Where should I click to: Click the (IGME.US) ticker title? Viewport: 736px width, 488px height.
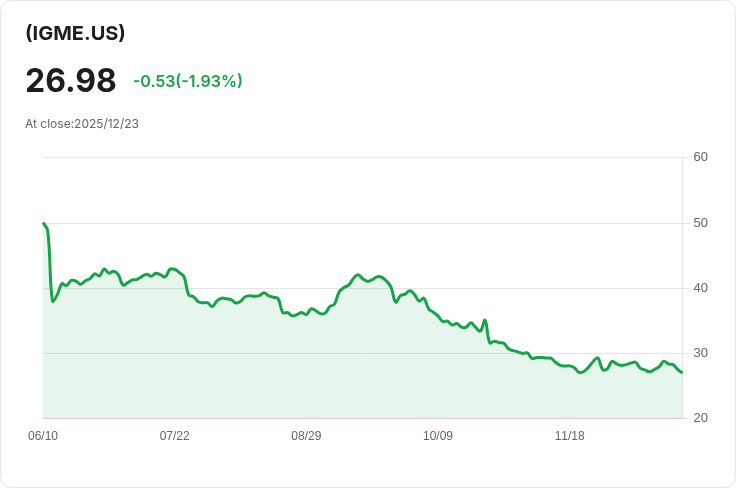pyautogui.click(x=75, y=33)
